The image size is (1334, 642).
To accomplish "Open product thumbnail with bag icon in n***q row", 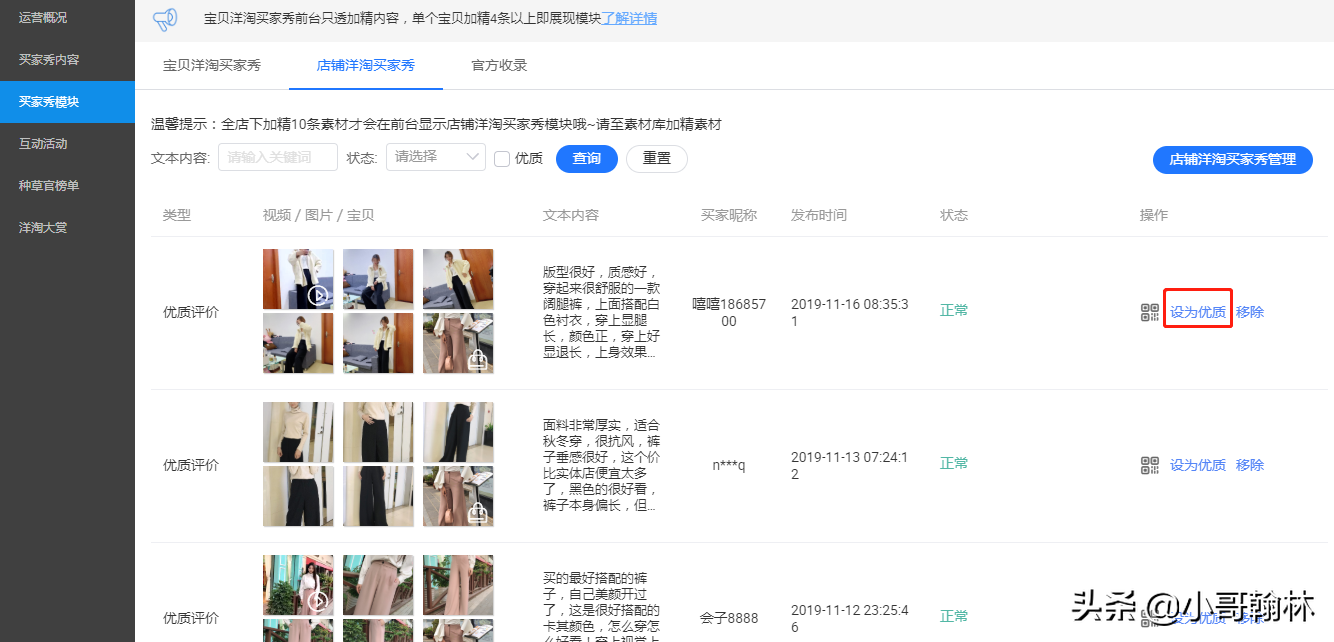I will click(x=458, y=496).
